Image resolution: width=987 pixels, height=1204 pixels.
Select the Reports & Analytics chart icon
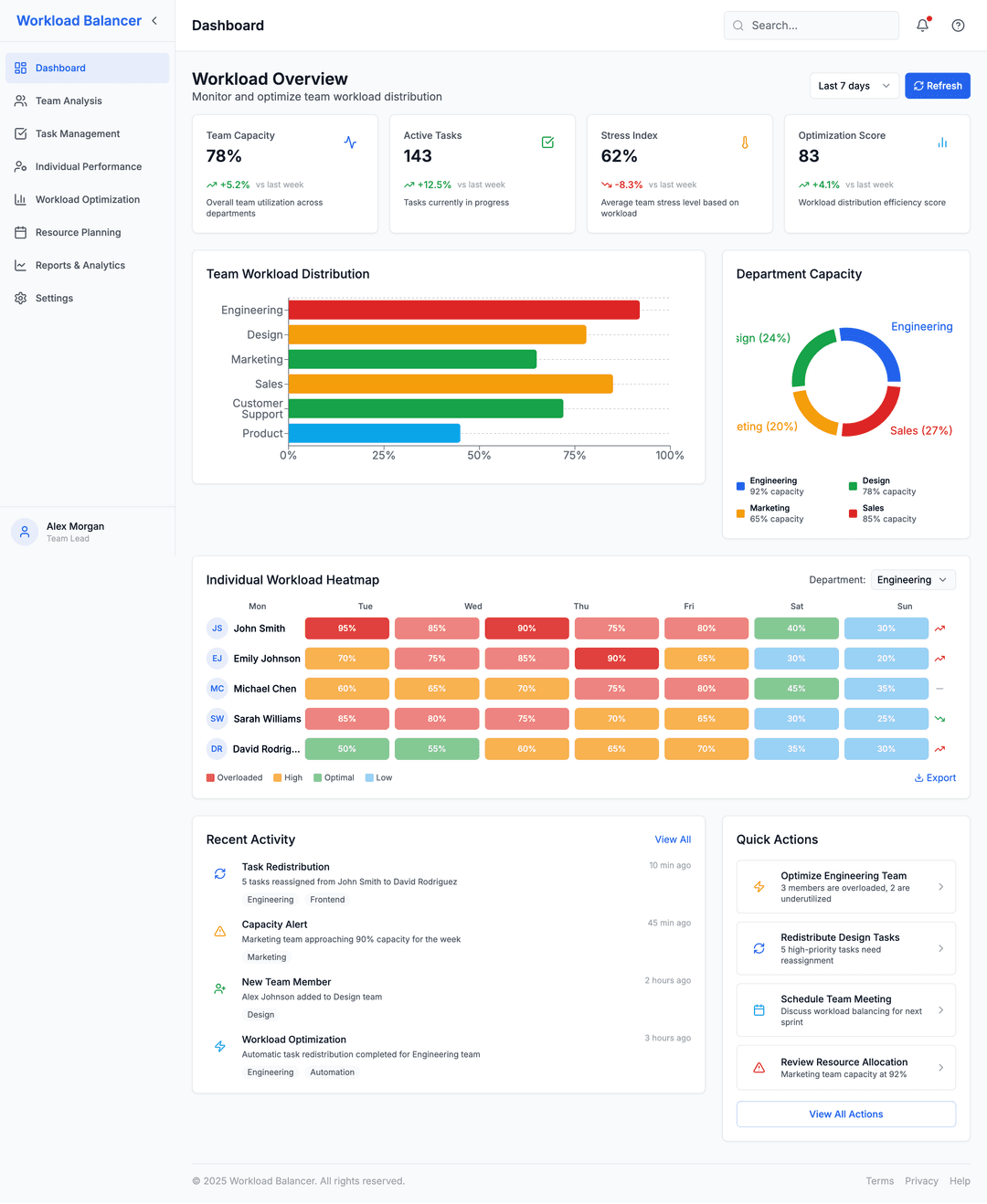(20, 265)
